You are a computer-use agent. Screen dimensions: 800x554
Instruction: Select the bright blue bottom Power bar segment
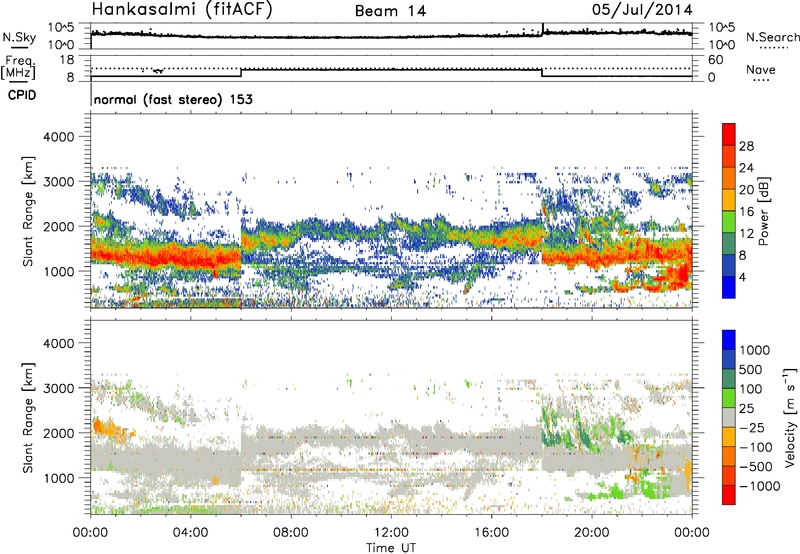(x=729, y=288)
